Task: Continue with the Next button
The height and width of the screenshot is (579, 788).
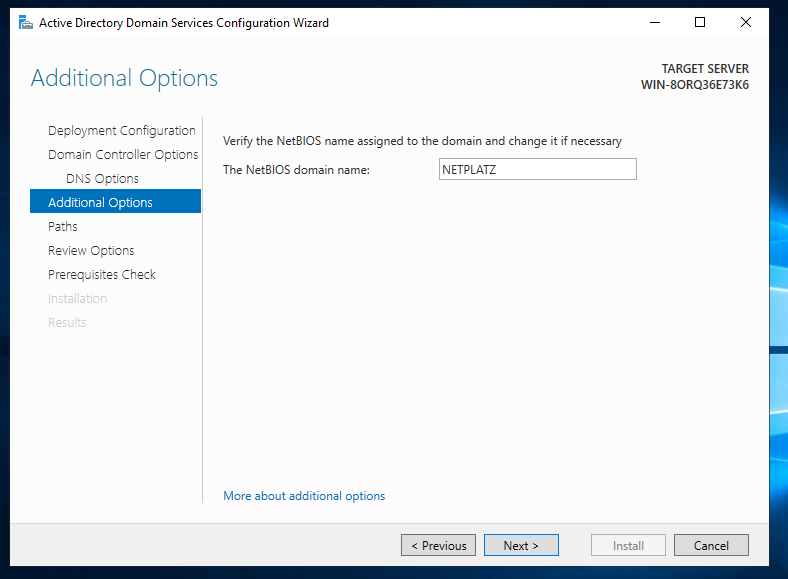Action: tap(521, 545)
